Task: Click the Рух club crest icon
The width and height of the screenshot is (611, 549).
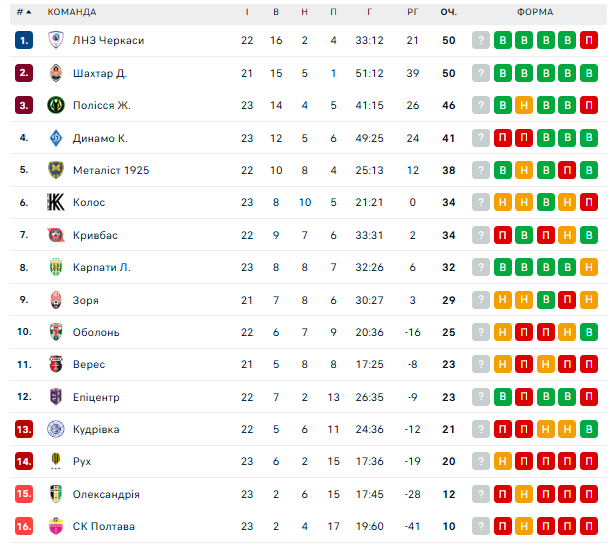Action: click(56, 461)
